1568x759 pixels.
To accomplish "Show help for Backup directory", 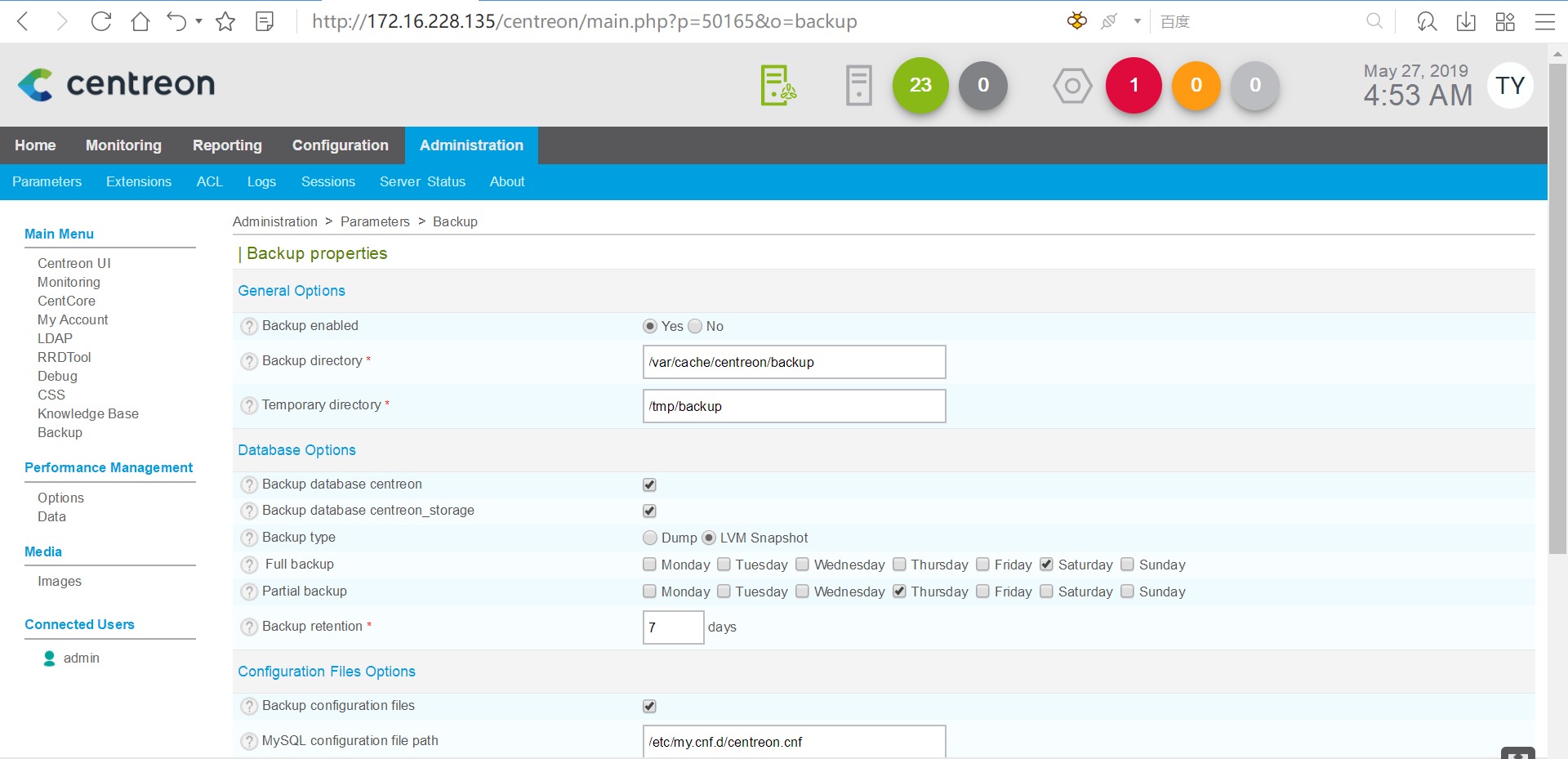I will tap(249, 361).
